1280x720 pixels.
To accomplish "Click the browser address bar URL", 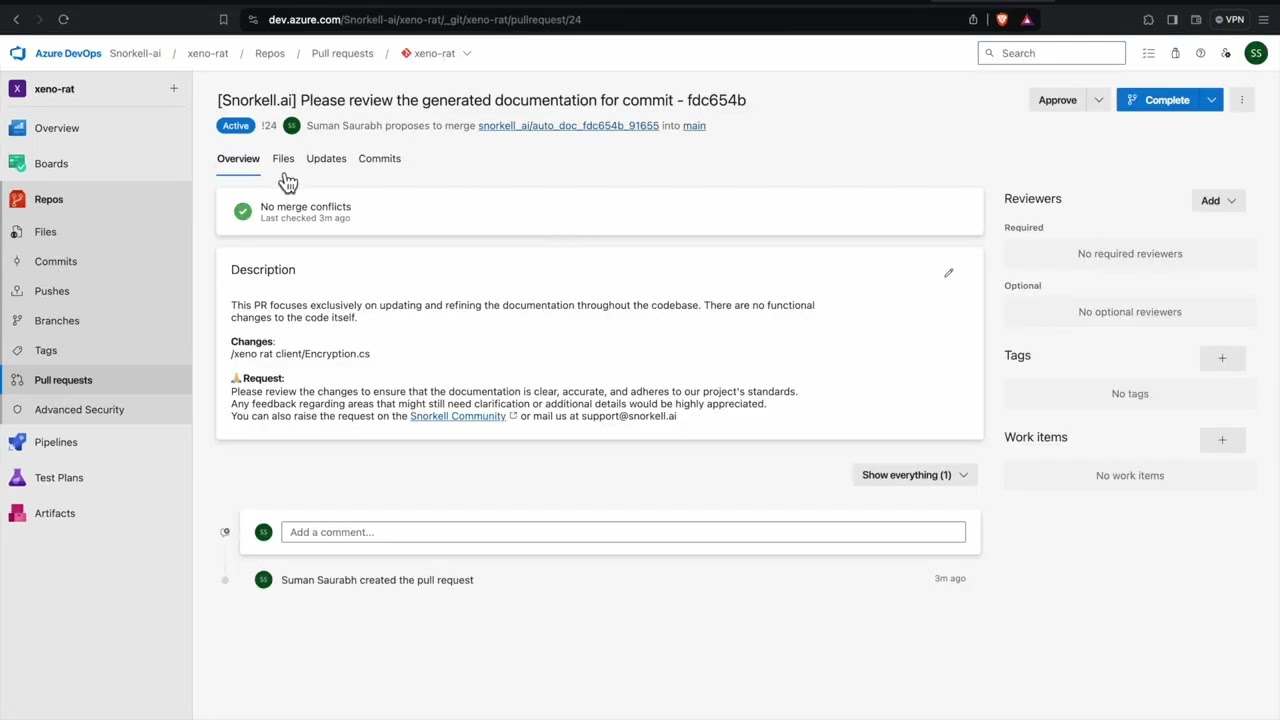I will pos(425,19).
